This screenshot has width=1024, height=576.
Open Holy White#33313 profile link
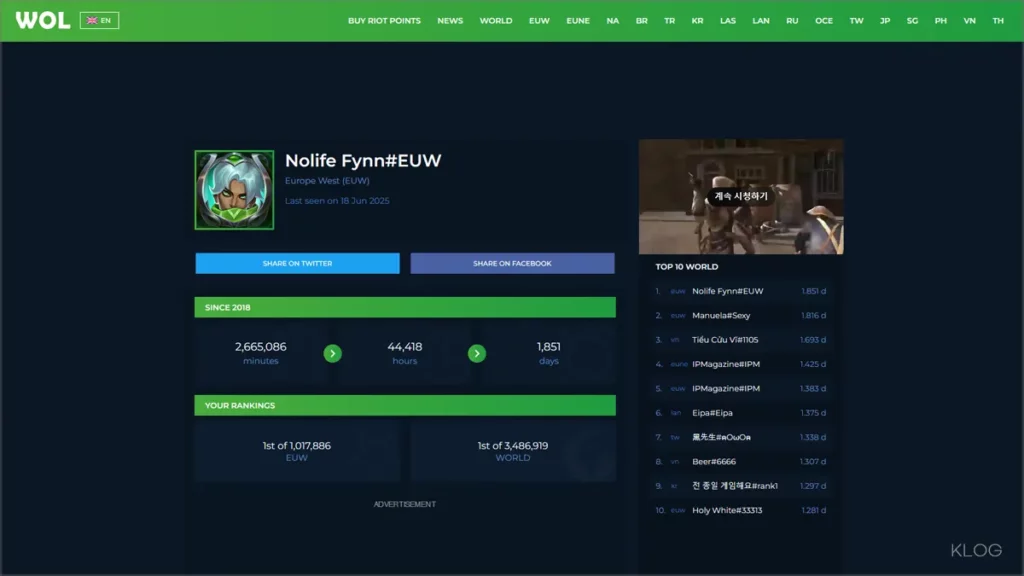pyautogui.click(x=727, y=510)
